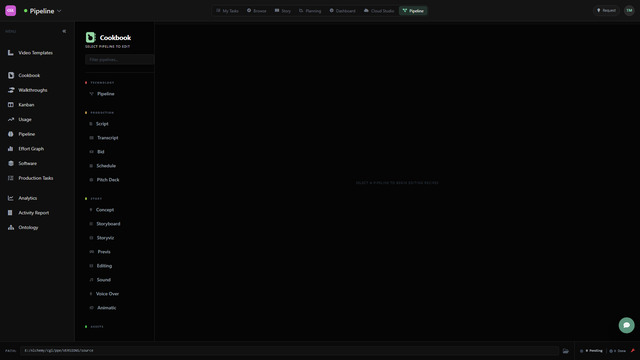Switch to the Cloud Studio tab
This screenshot has width=640, height=360.
coord(379,11)
